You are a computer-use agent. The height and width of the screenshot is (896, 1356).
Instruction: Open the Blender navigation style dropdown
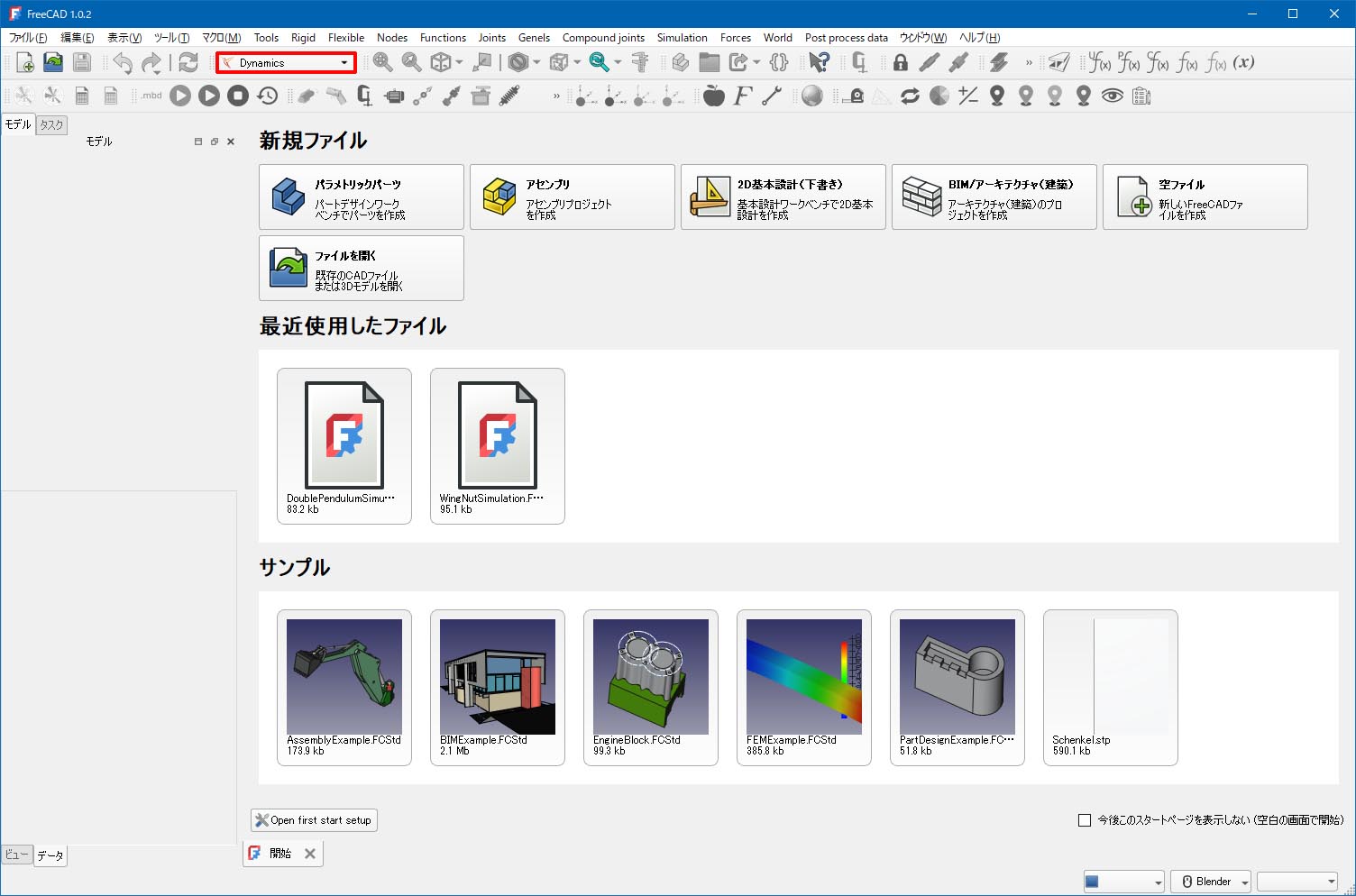[1211, 882]
